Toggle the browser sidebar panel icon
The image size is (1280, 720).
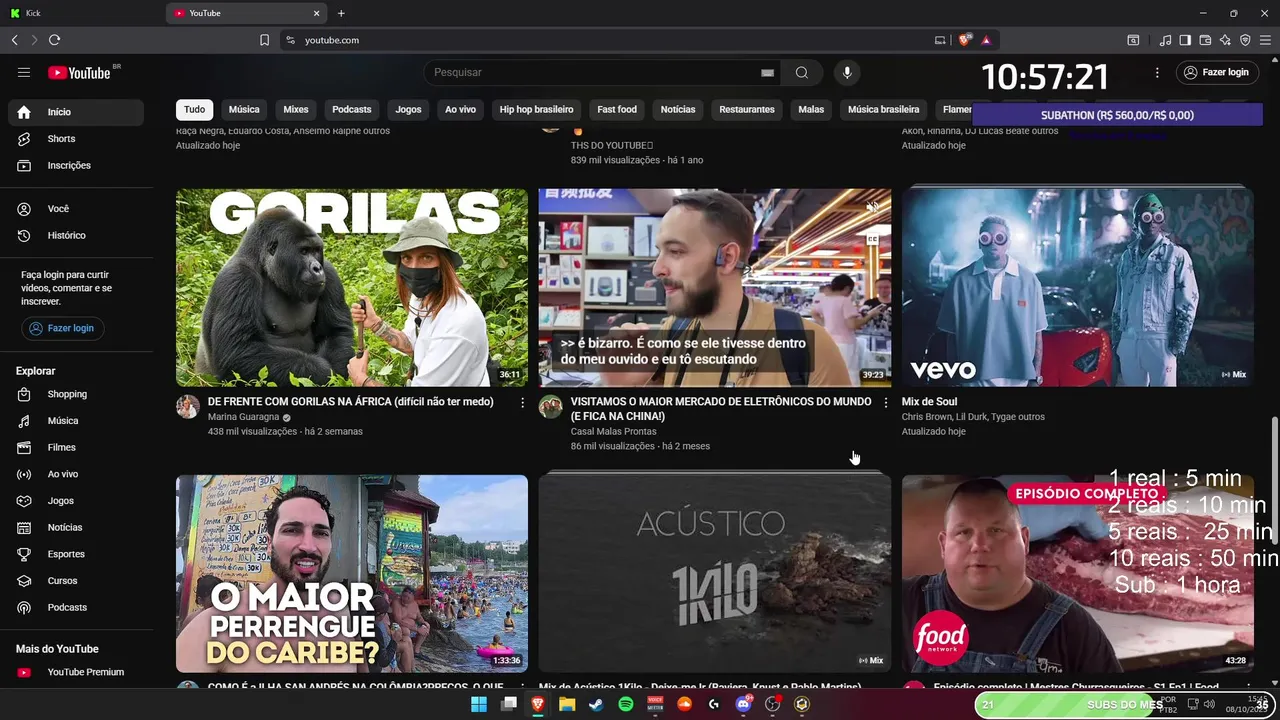tap(1185, 40)
